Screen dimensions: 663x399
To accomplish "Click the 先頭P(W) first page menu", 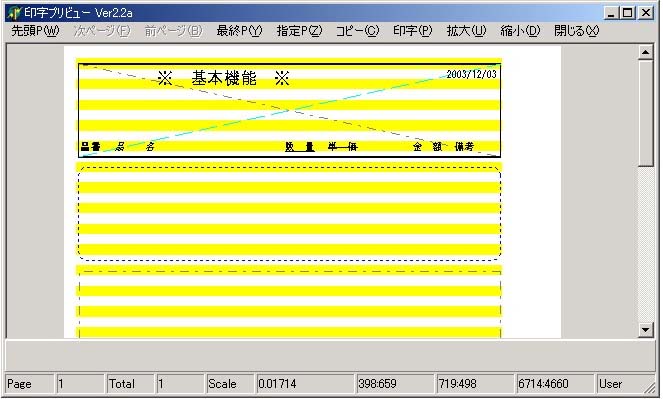I will (35, 31).
